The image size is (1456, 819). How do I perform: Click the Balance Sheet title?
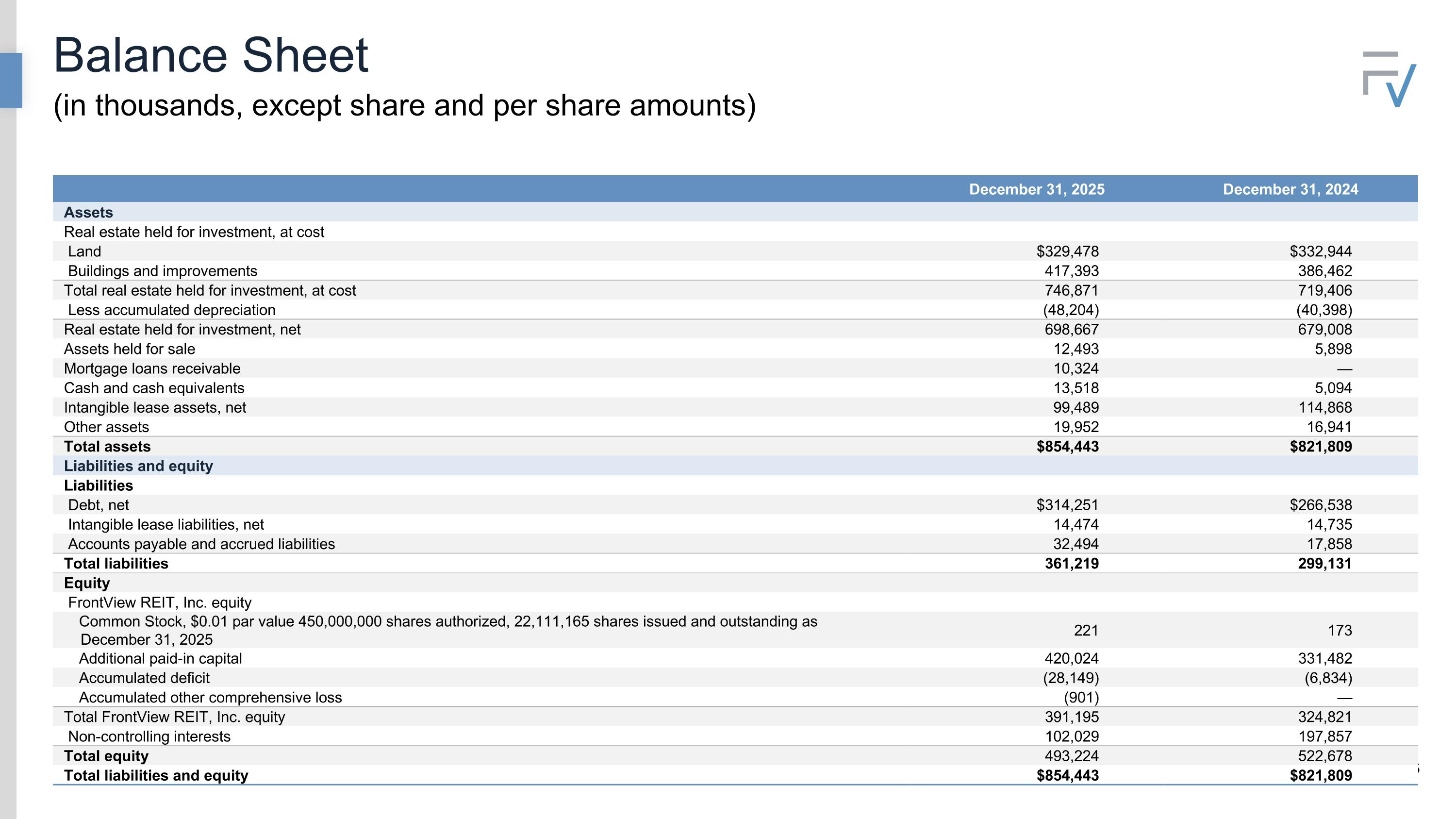(211, 55)
